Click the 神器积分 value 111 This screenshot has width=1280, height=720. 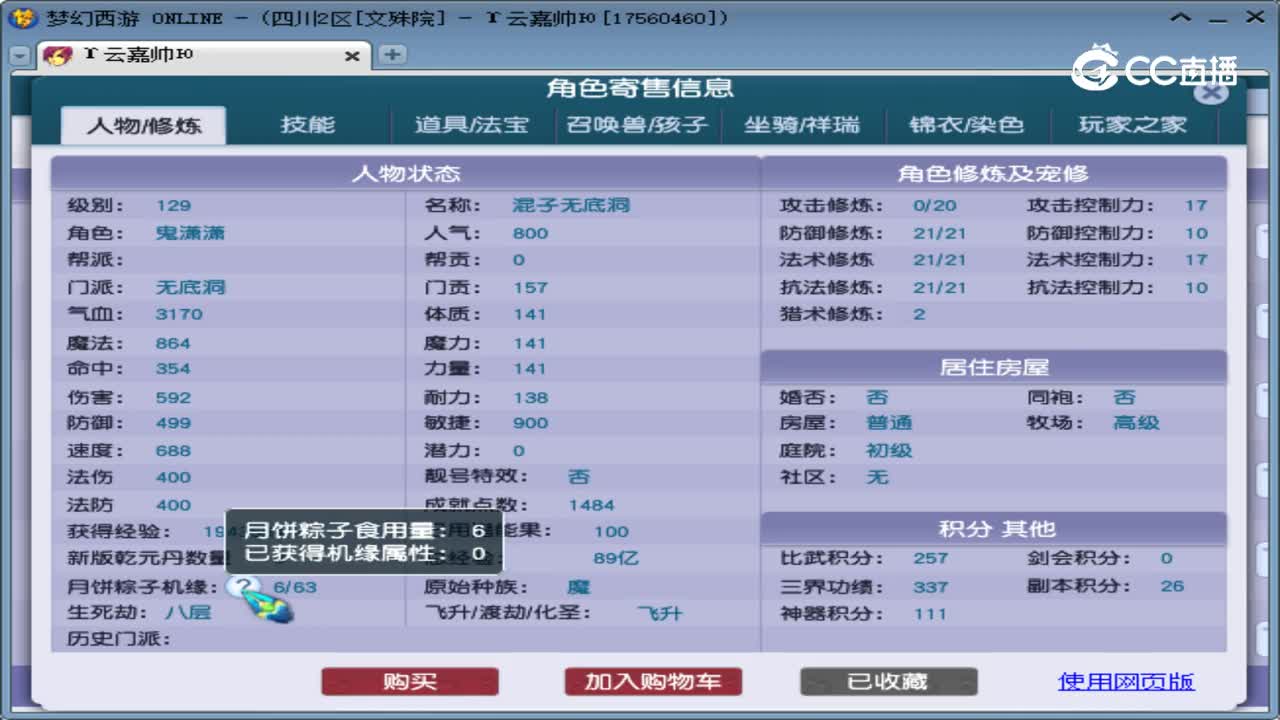930,613
